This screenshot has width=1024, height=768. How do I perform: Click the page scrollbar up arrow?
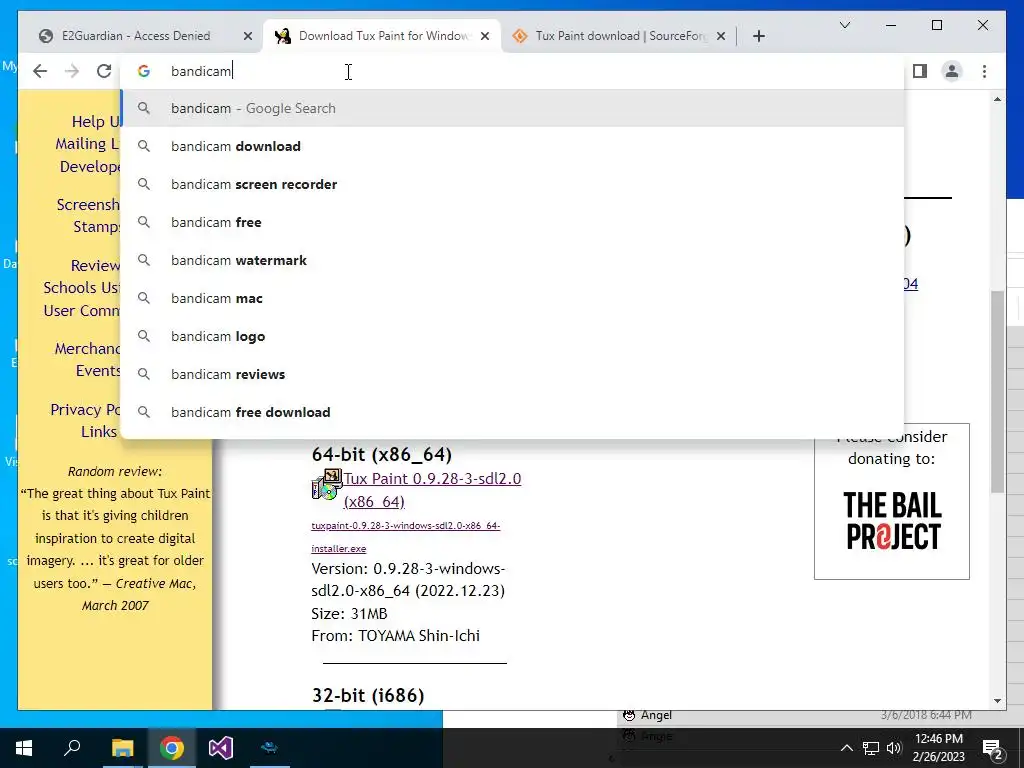[x=997, y=99]
